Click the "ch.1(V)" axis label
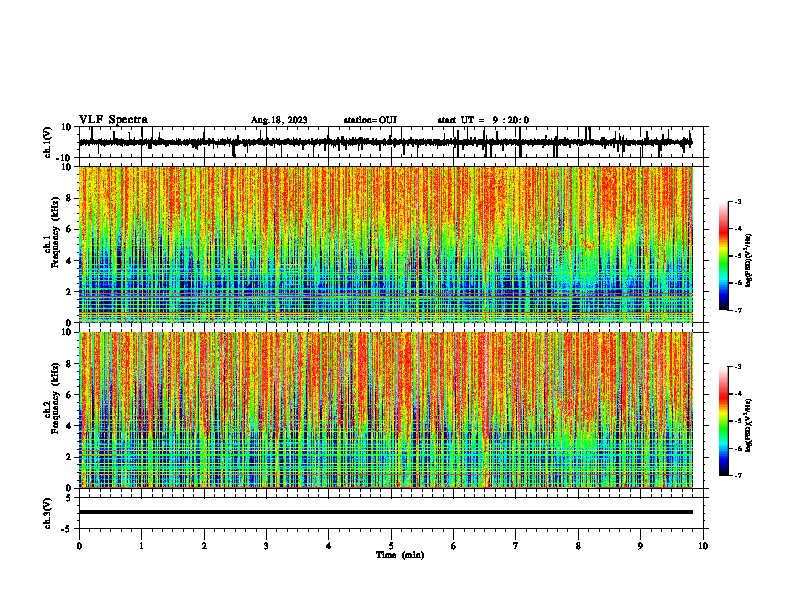Image resolution: width=792 pixels, height=612 pixels. coord(48,142)
